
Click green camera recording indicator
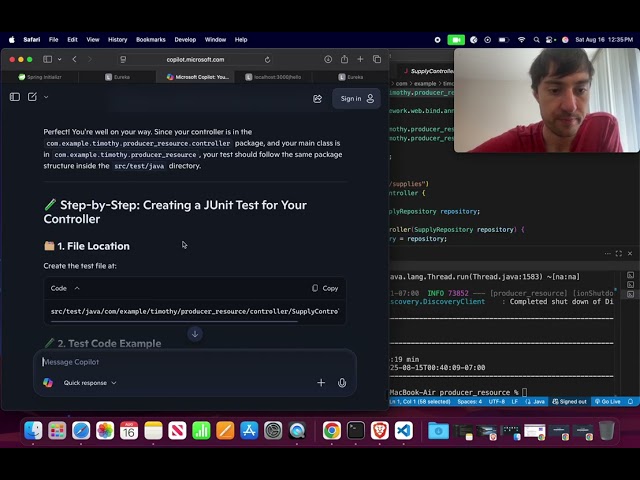click(x=456, y=40)
